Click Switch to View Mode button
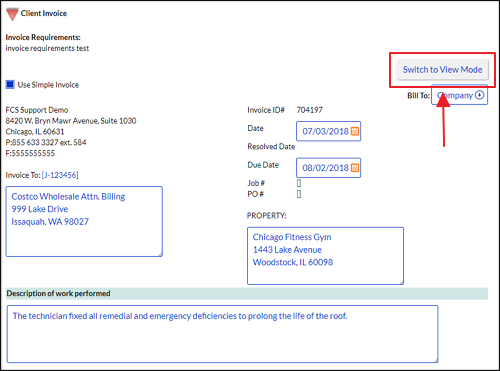The width and height of the screenshot is (500, 371). [x=442, y=70]
